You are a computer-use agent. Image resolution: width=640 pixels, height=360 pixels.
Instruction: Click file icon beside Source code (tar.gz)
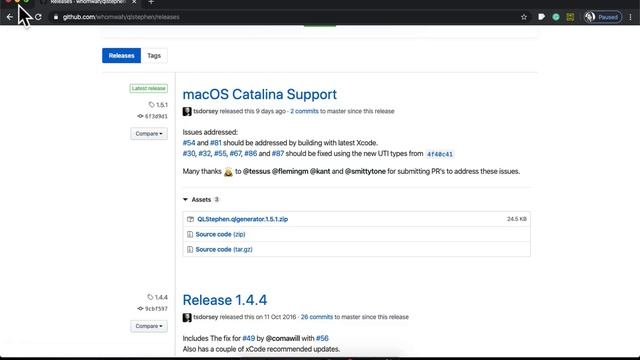tap(190, 249)
